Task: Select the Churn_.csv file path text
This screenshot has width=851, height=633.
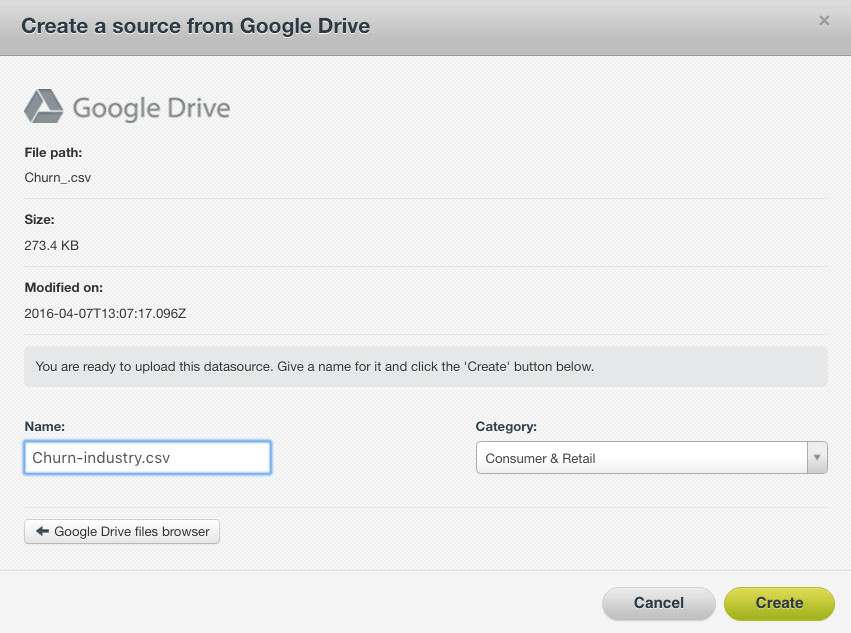Action: click(x=58, y=178)
